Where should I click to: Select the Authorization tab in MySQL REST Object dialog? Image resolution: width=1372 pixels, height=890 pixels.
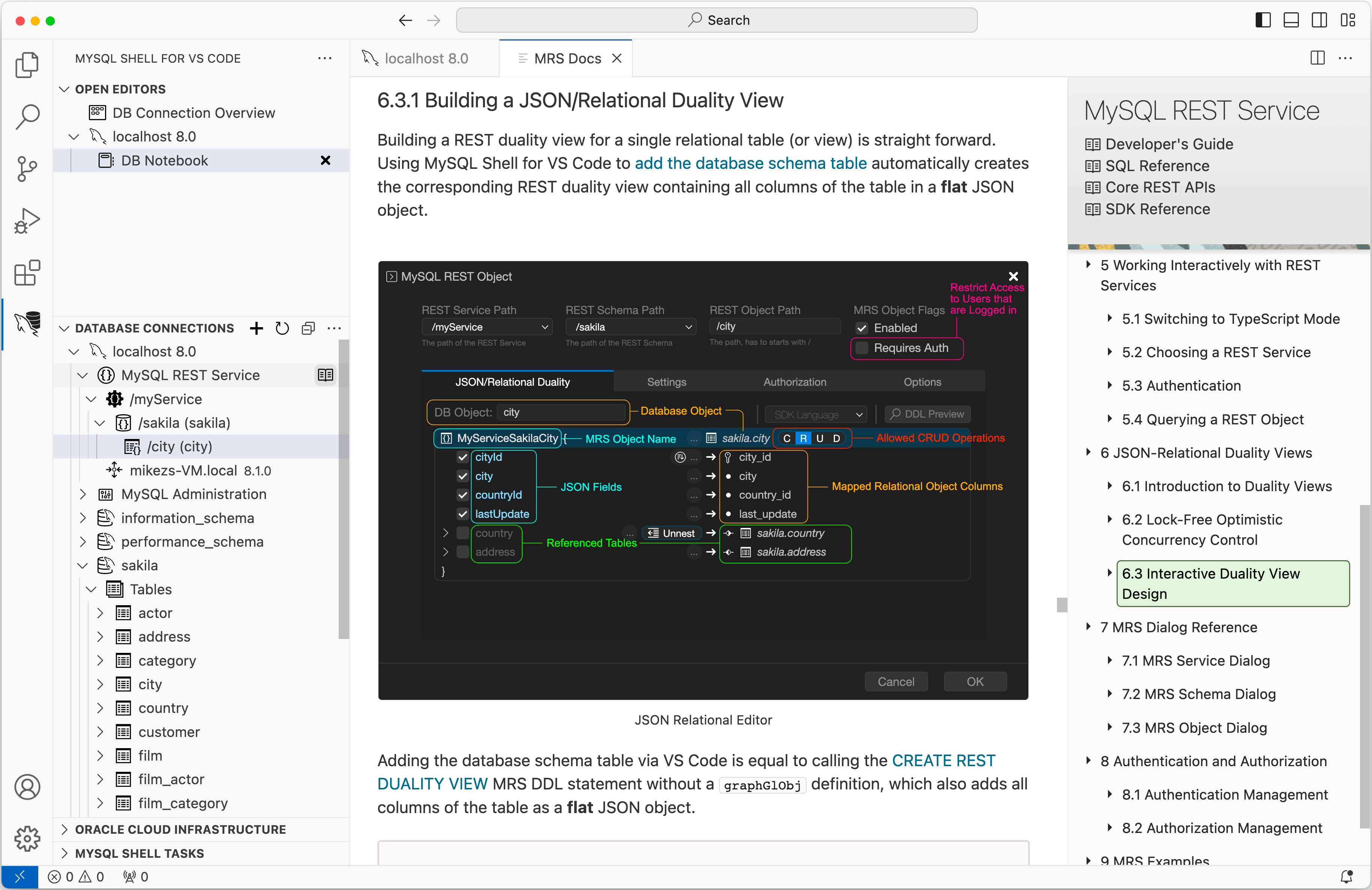(x=794, y=381)
